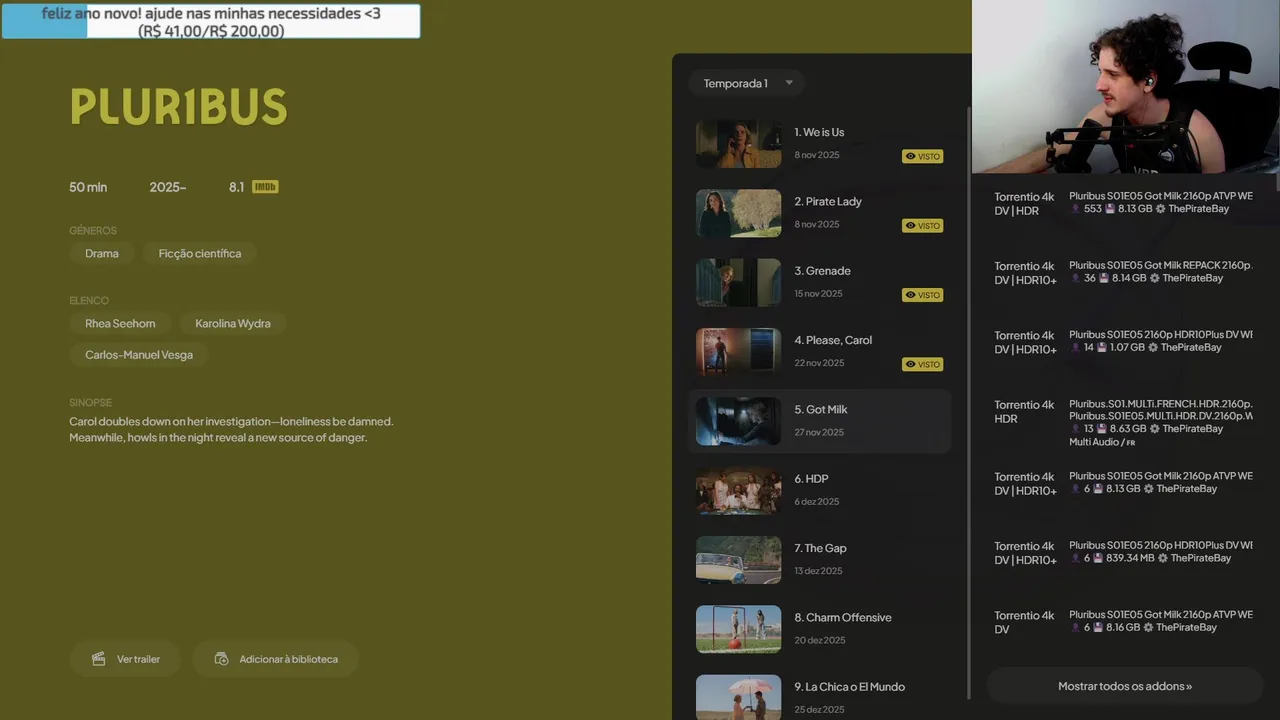Open the Charm Offensive thumbnail
This screenshot has height=720, width=1280.
pyautogui.click(x=738, y=629)
